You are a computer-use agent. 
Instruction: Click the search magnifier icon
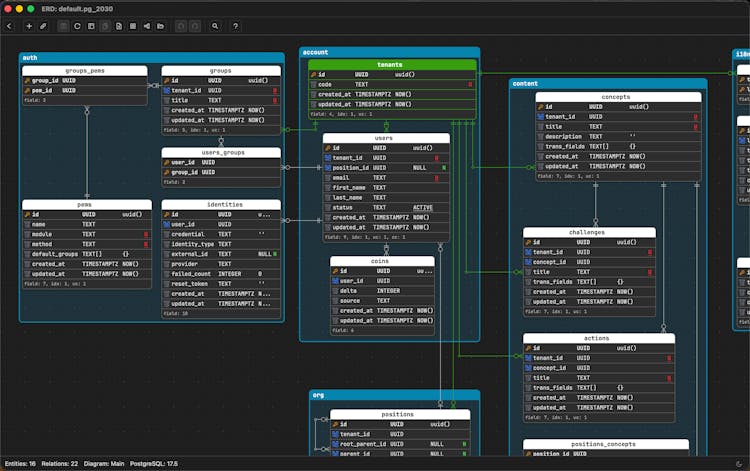click(x=215, y=26)
